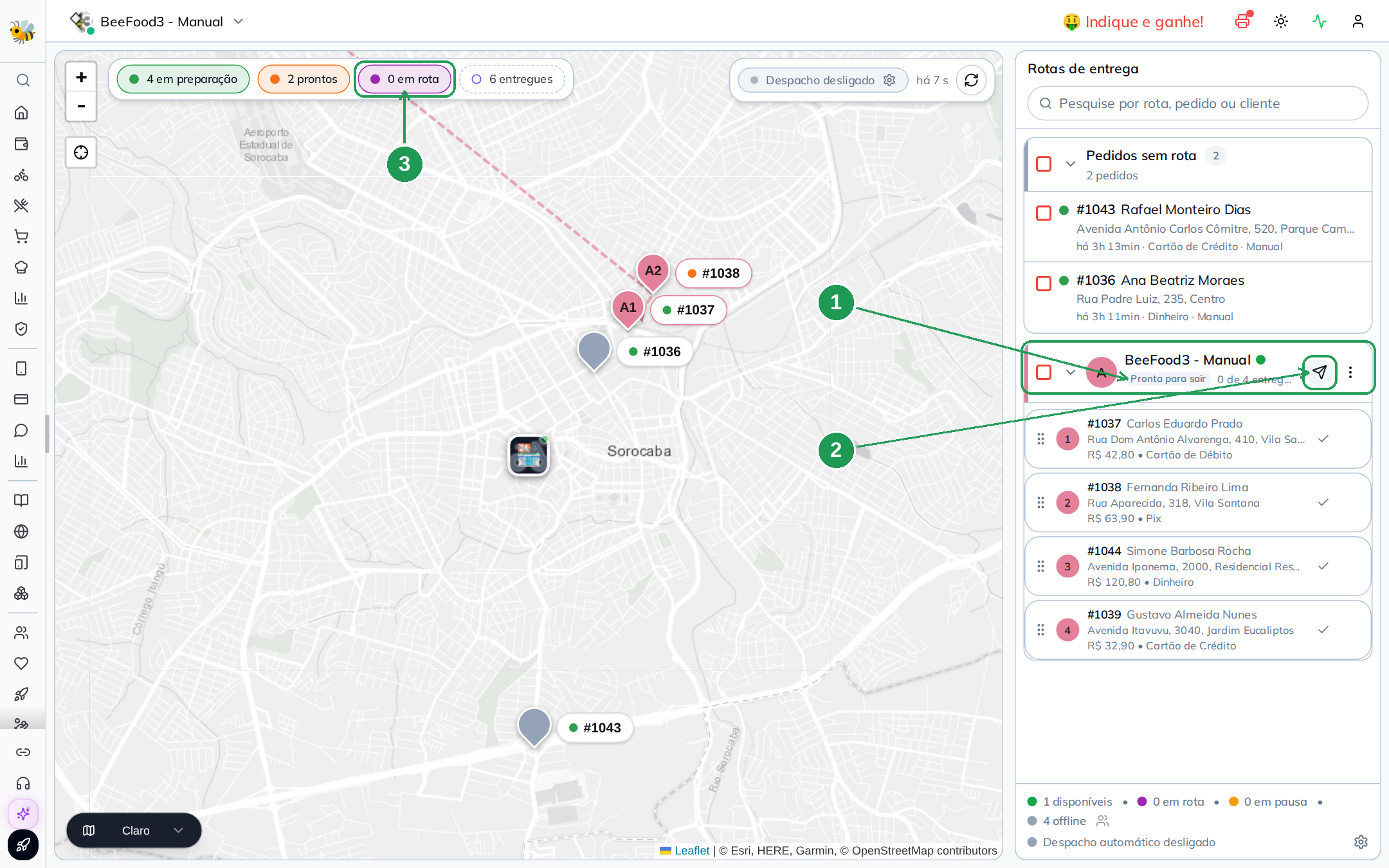Open the shopping cart icon in sidebar
The image size is (1389, 868).
pyautogui.click(x=21, y=237)
